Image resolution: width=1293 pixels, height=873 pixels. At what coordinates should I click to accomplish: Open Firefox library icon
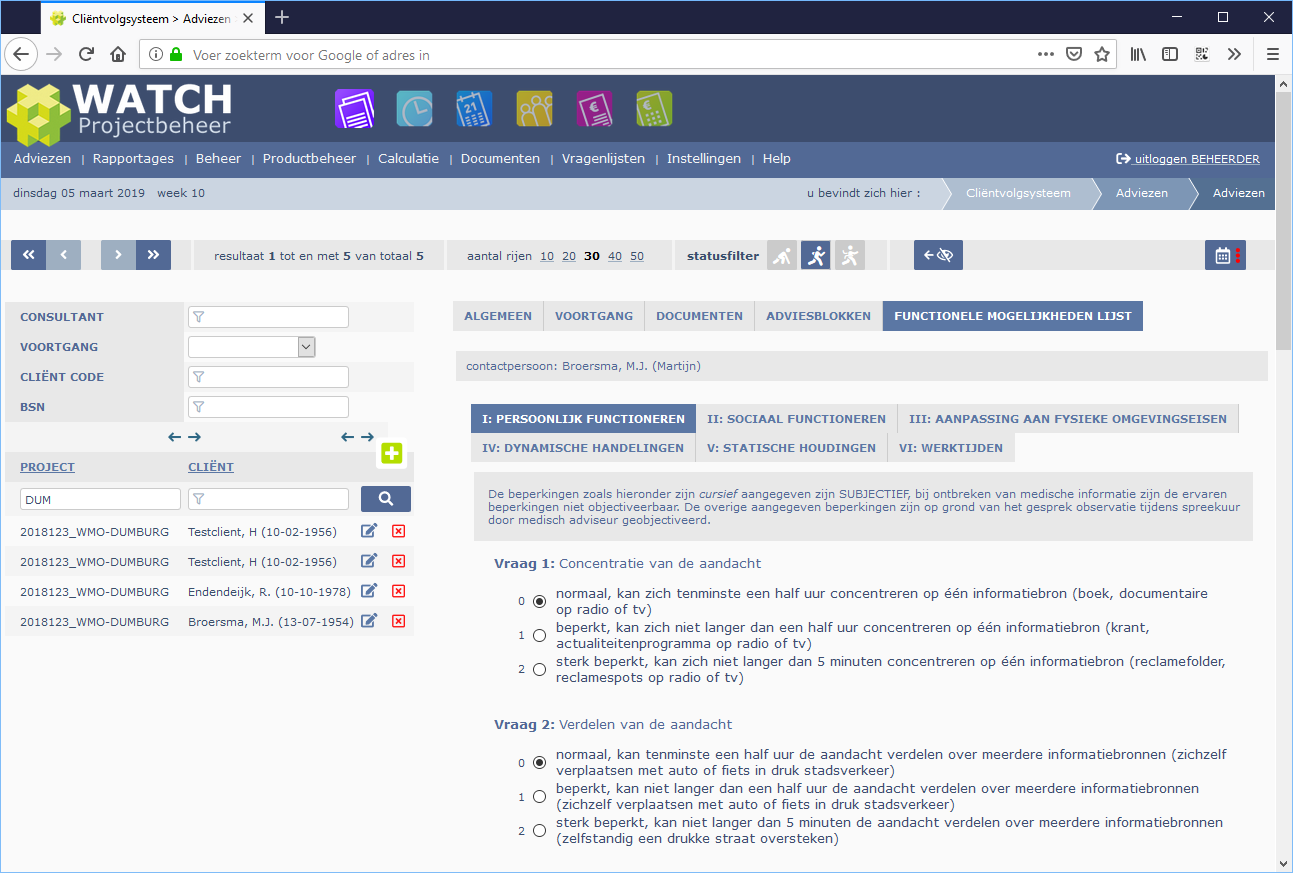[x=1138, y=54]
